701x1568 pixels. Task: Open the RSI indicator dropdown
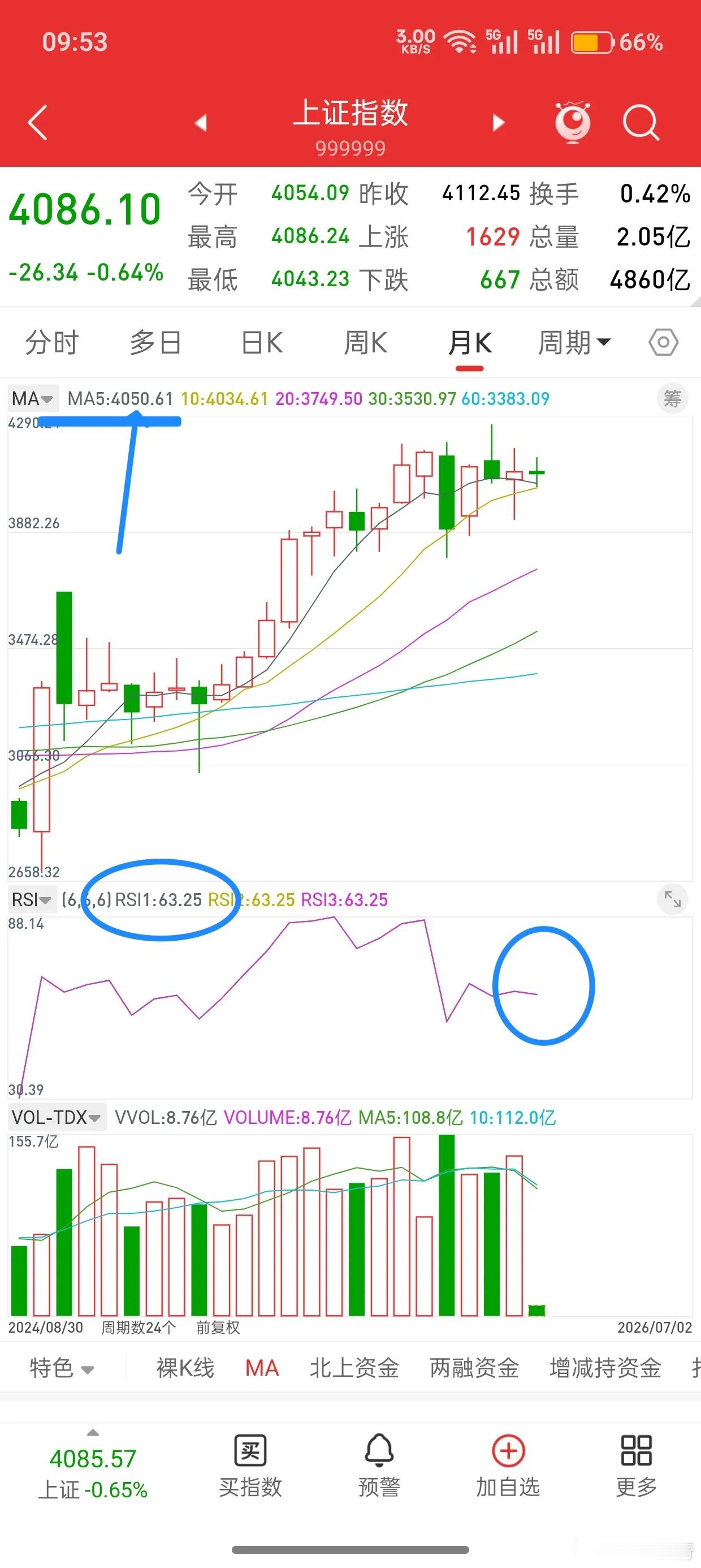32,899
